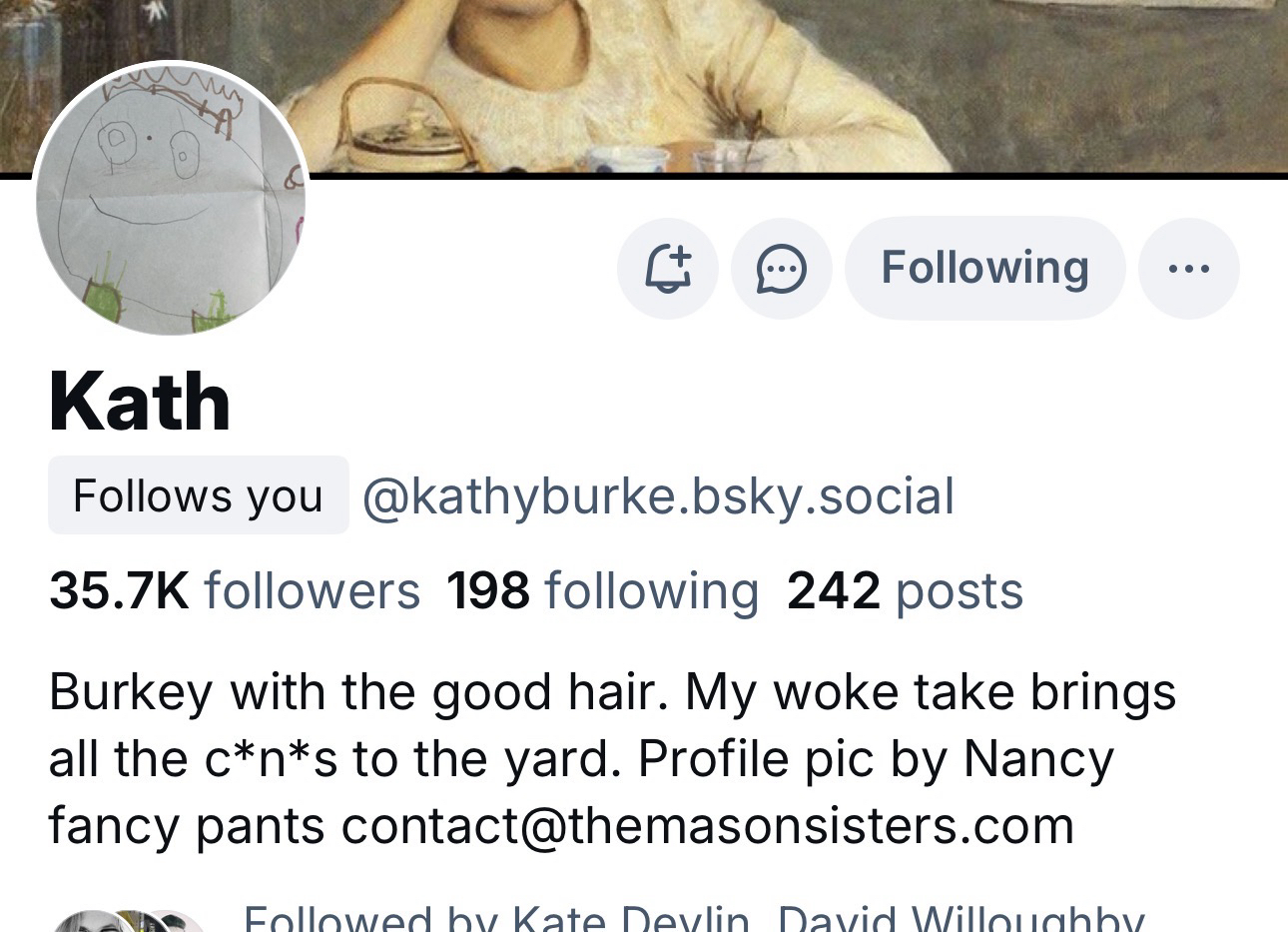
Task: View Kath's hand-drawn profile picture
Action: 172,199
